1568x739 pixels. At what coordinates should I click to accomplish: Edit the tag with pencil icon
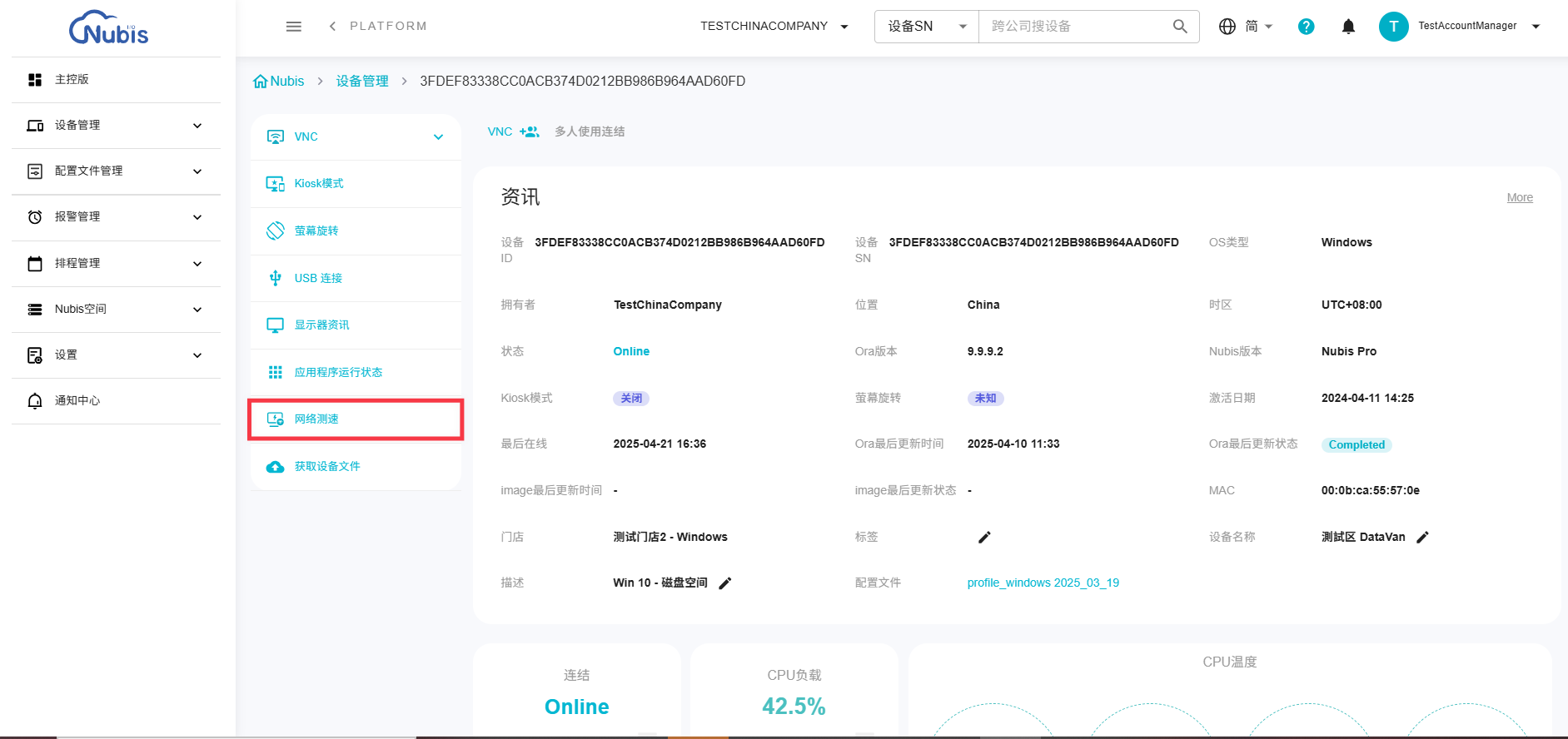(x=984, y=538)
